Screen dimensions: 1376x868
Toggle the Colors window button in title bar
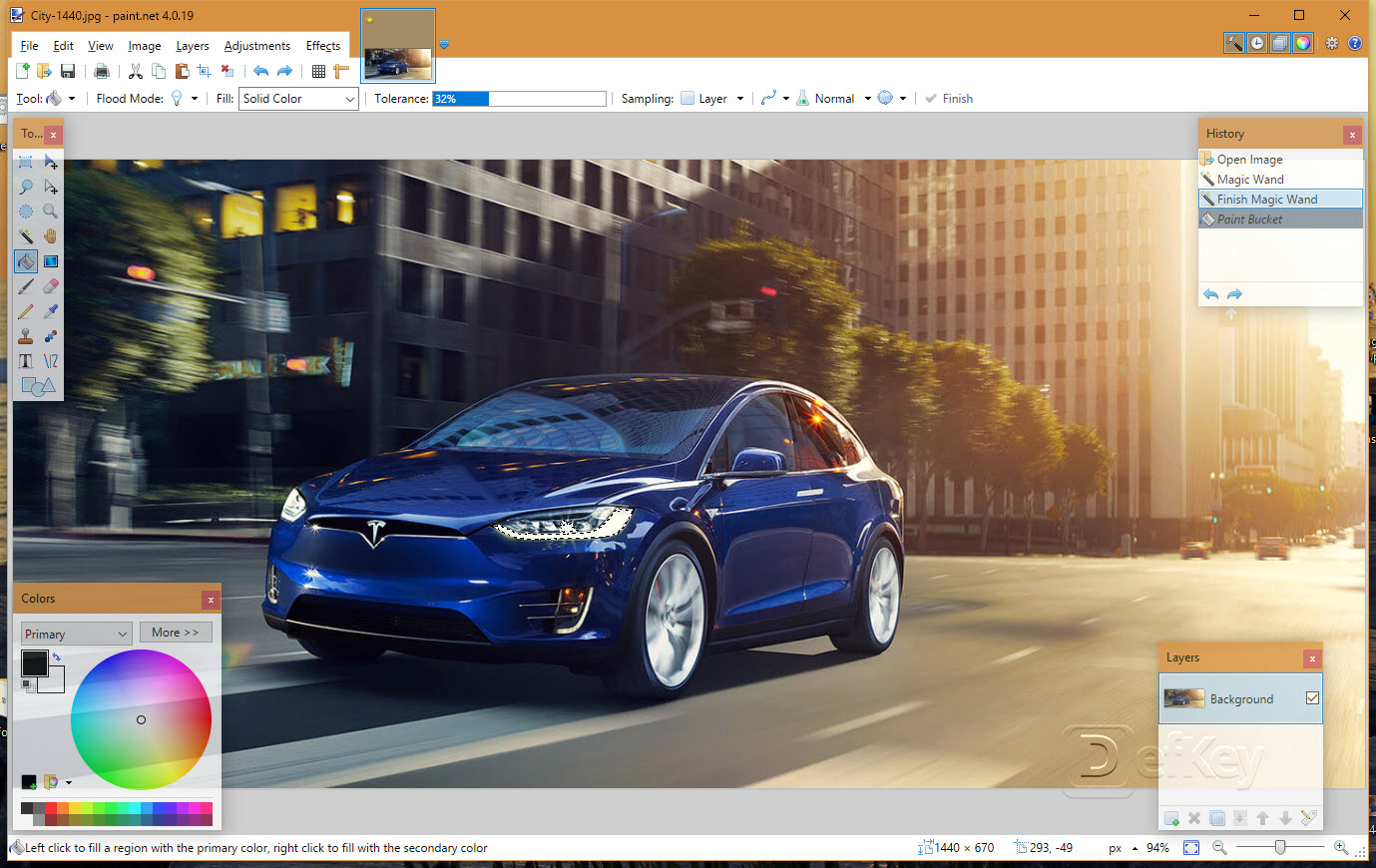(1303, 43)
